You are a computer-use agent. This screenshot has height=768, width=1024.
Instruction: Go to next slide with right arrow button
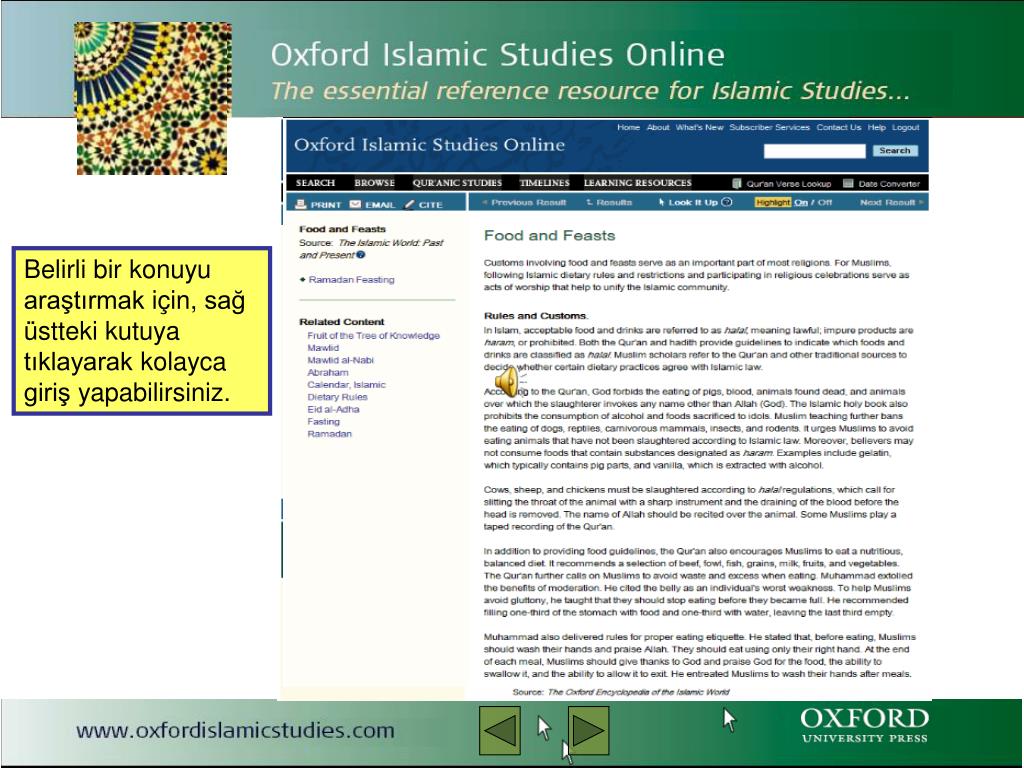point(589,729)
